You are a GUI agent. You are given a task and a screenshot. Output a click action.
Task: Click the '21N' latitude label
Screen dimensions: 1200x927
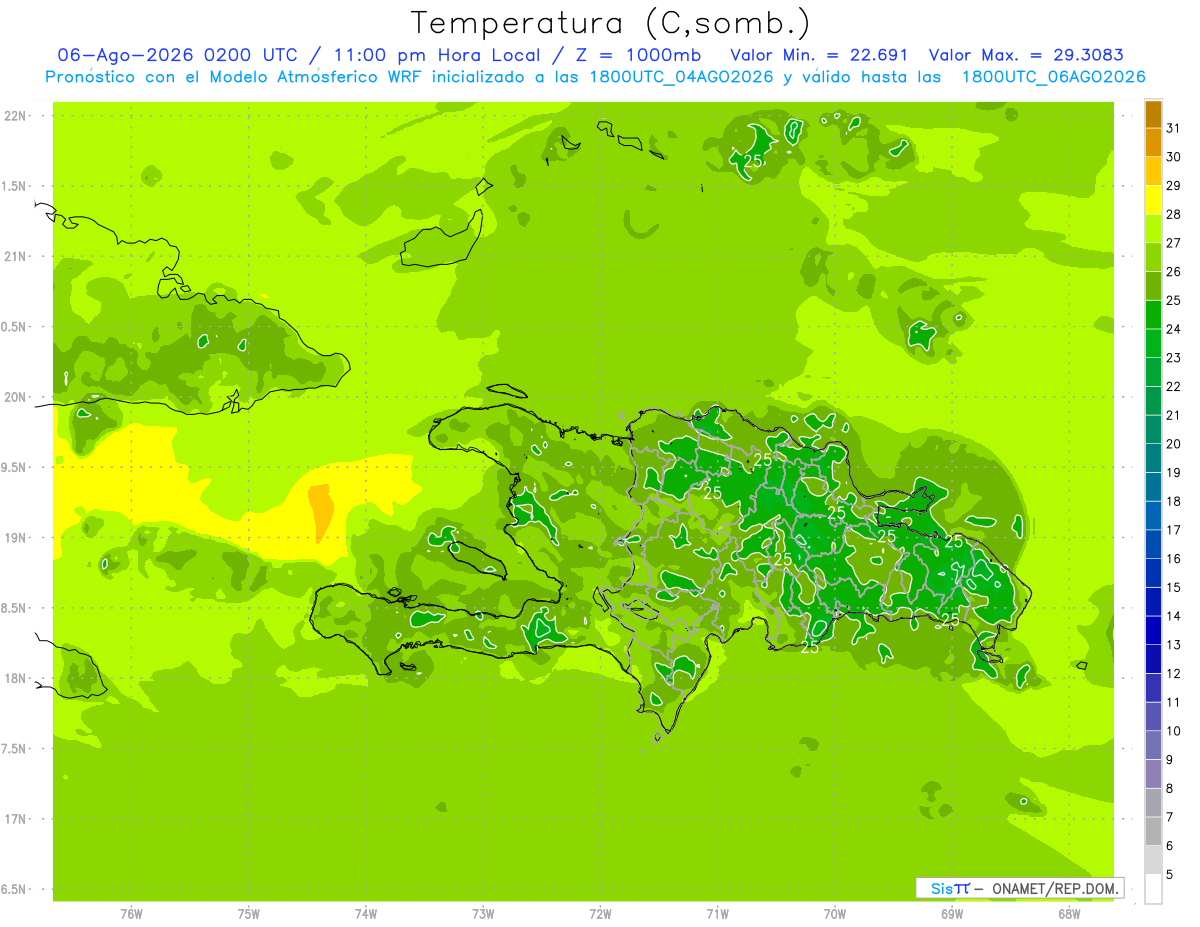[15, 257]
